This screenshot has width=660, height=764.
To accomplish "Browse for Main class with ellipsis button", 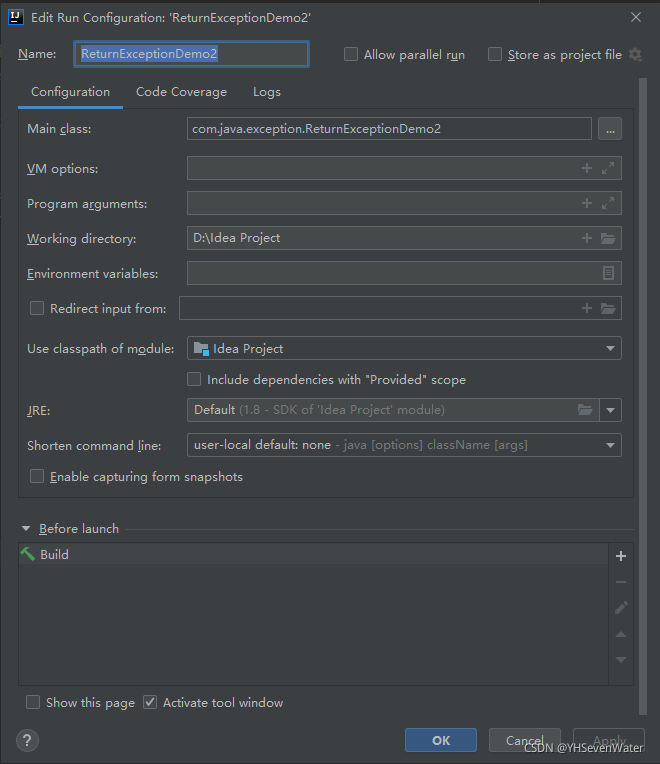I will point(610,129).
